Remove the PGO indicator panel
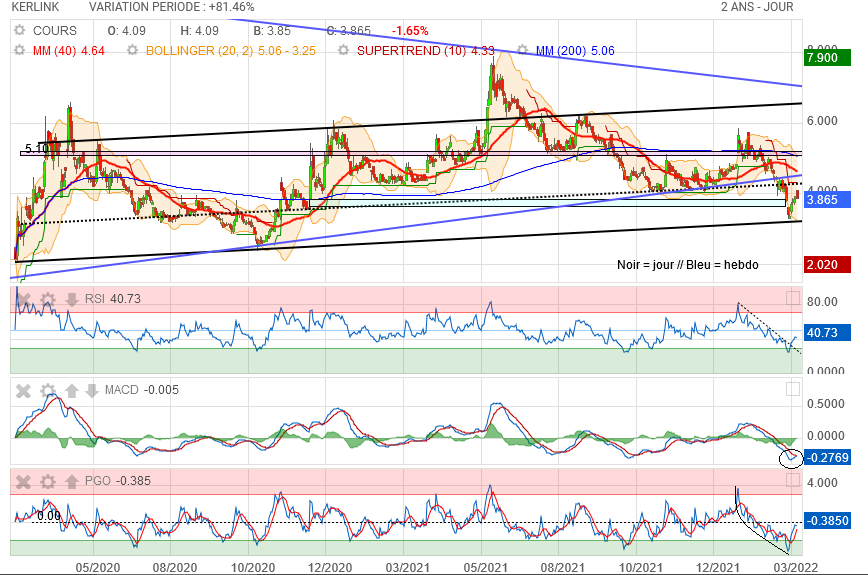 (x=23, y=481)
